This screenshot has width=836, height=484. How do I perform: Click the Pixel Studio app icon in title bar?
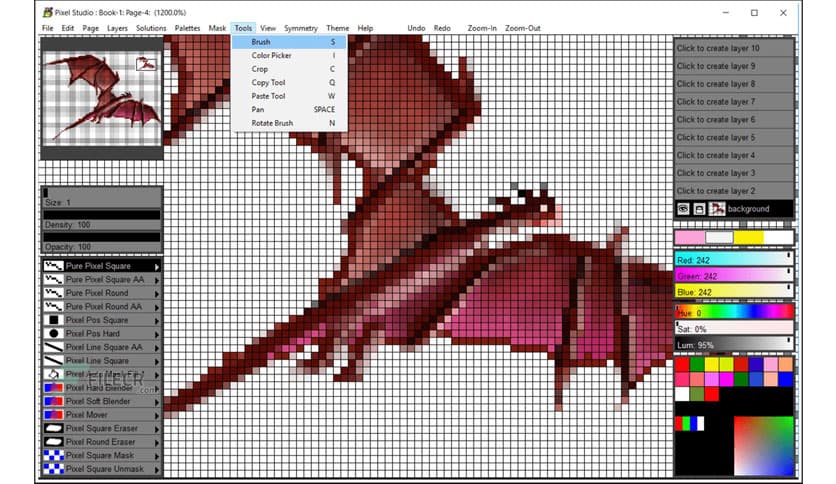(47, 12)
